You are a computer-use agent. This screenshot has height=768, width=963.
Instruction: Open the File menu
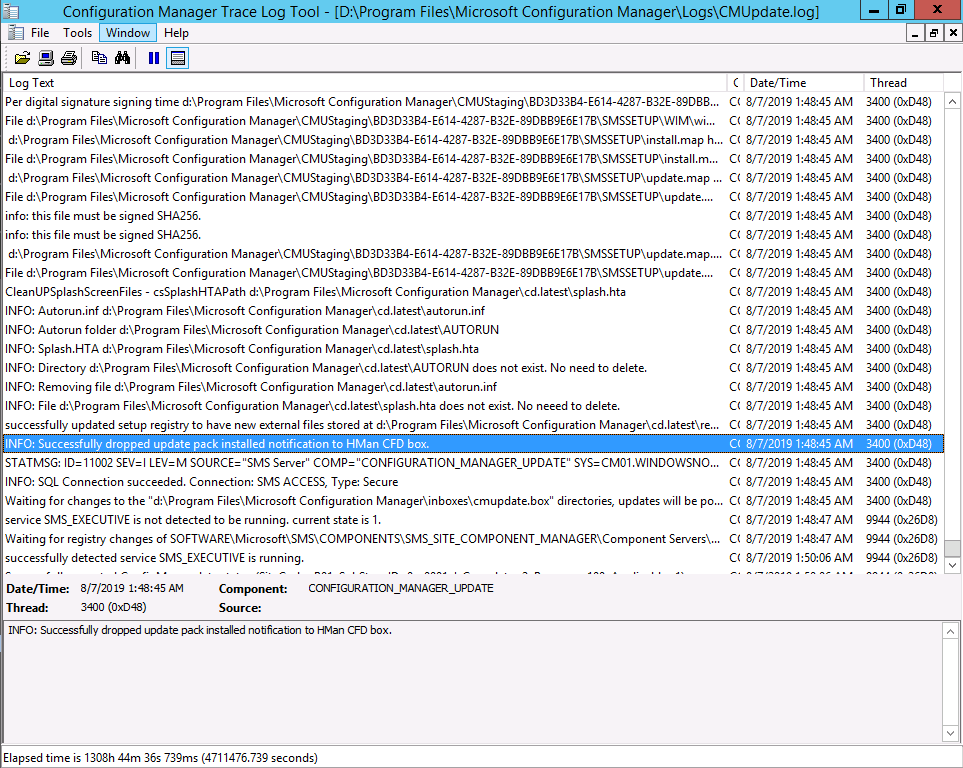pyautogui.click(x=40, y=33)
